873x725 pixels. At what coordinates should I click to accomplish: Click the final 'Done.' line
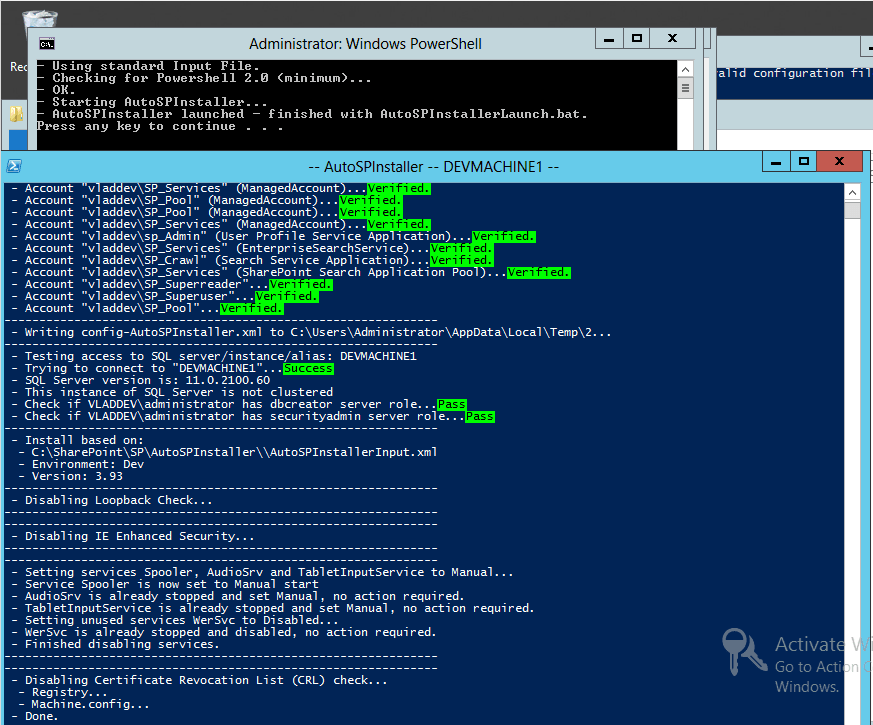click(35, 717)
